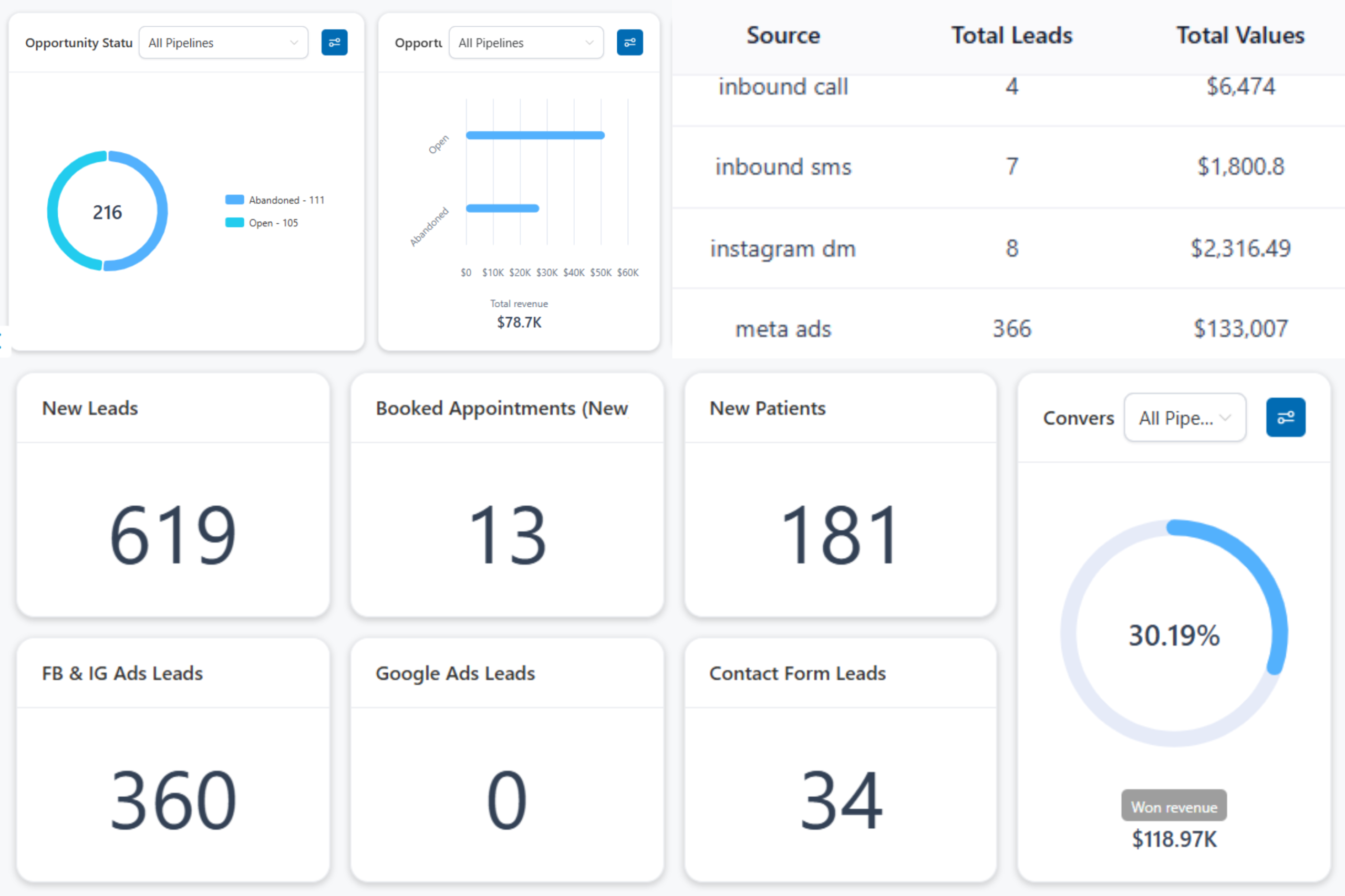Click Booked Appointments card title
This screenshot has width=1345, height=896.
(502, 408)
